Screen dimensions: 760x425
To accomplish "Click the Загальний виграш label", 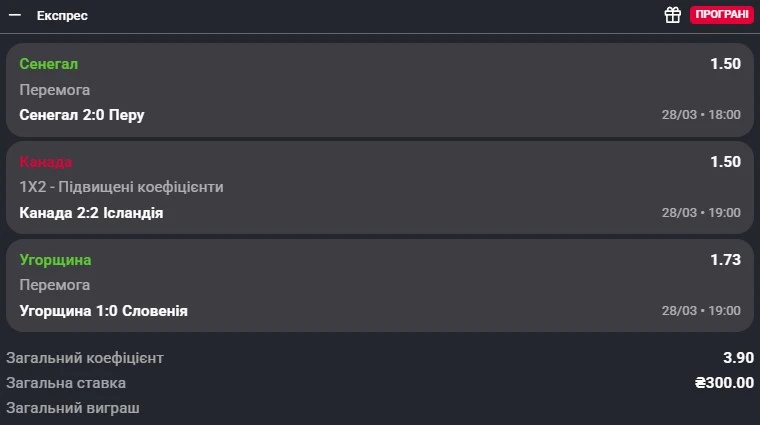I will (x=72, y=408).
